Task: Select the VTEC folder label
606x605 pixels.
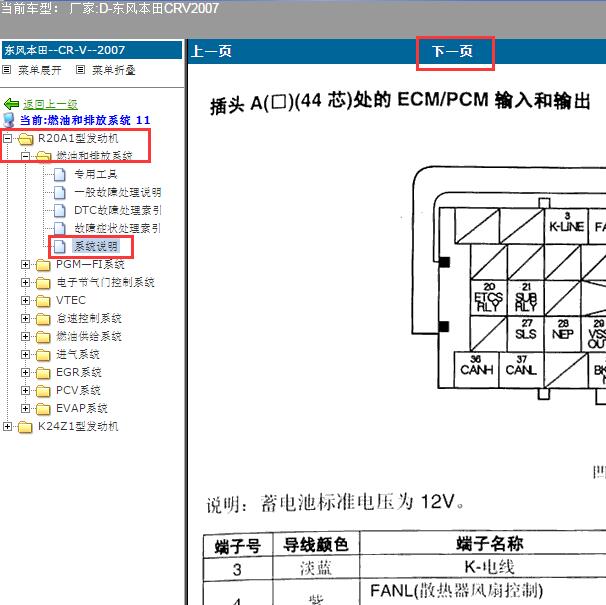Action: [71, 300]
